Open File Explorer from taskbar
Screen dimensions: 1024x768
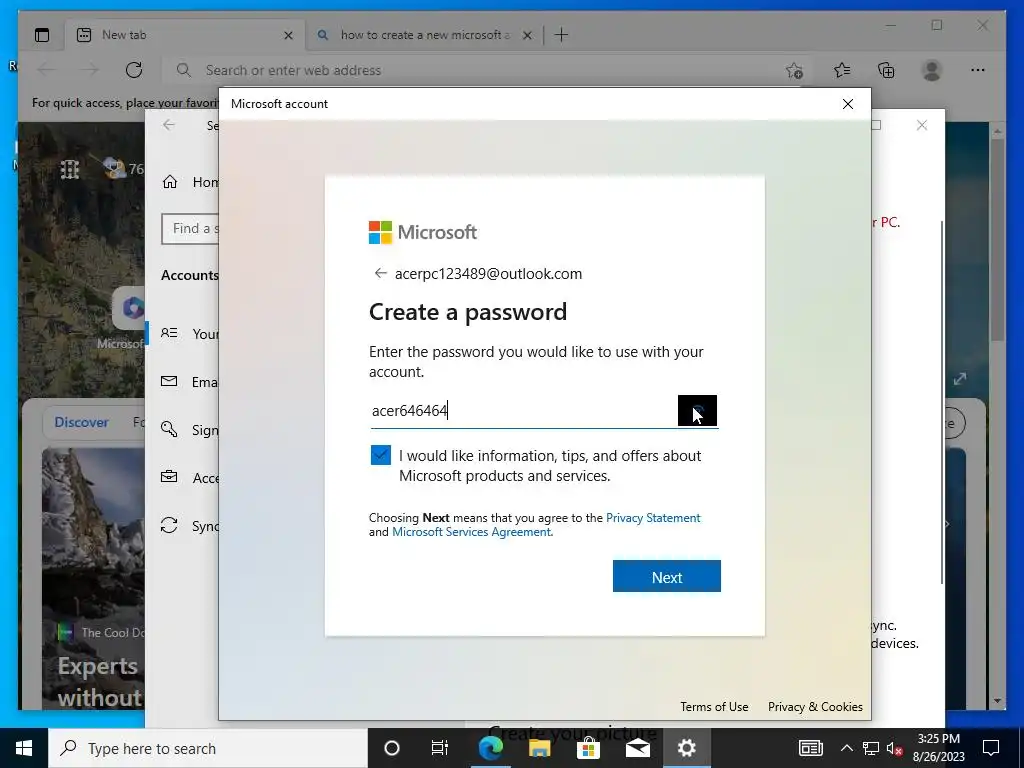[539, 748]
